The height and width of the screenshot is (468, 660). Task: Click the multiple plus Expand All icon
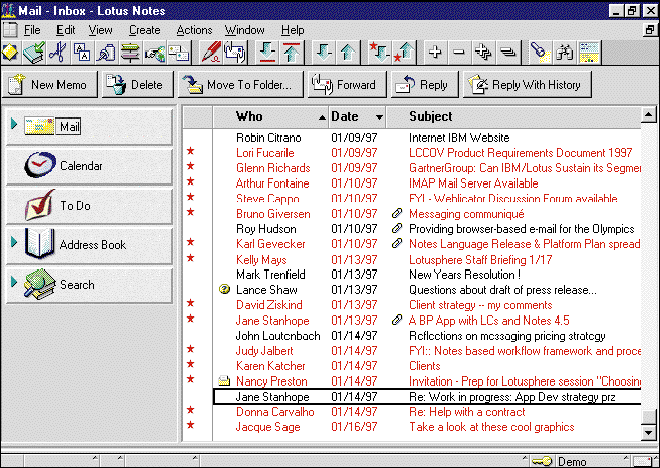point(483,53)
